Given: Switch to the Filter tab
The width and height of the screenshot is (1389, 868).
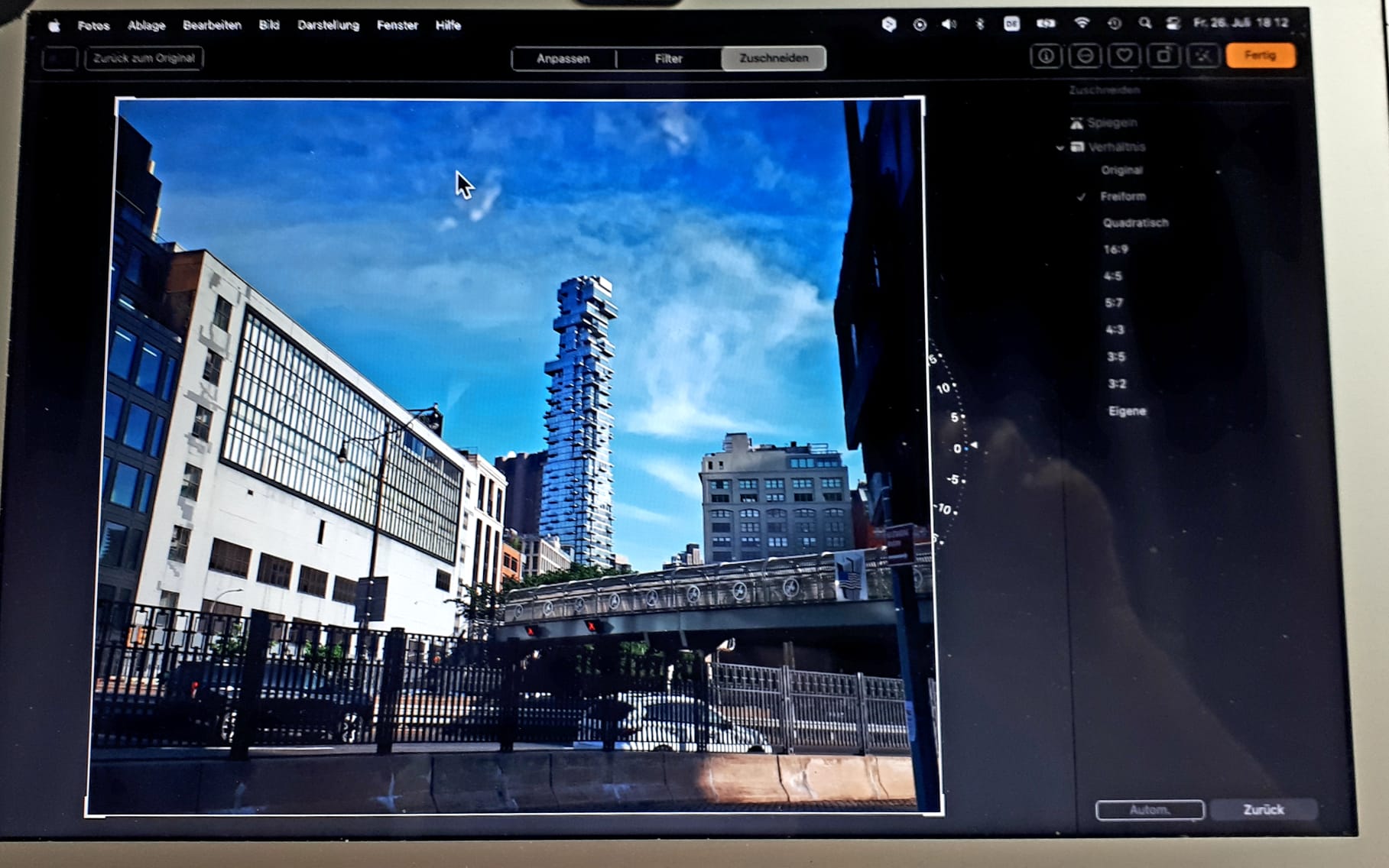Looking at the screenshot, I should (668, 59).
